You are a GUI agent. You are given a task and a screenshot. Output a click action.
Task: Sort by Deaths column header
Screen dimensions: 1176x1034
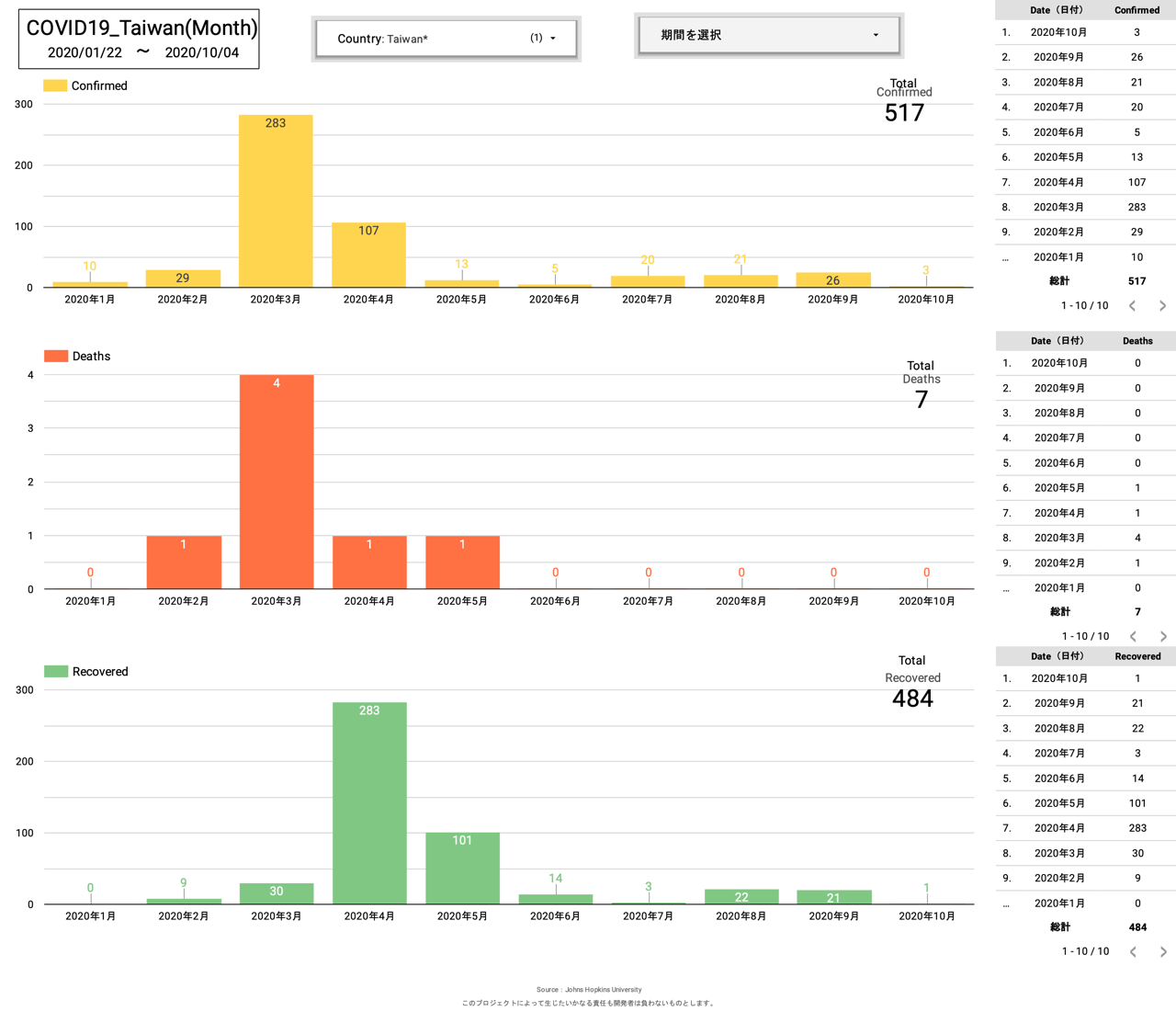pyautogui.click(x=1136, y=341)
